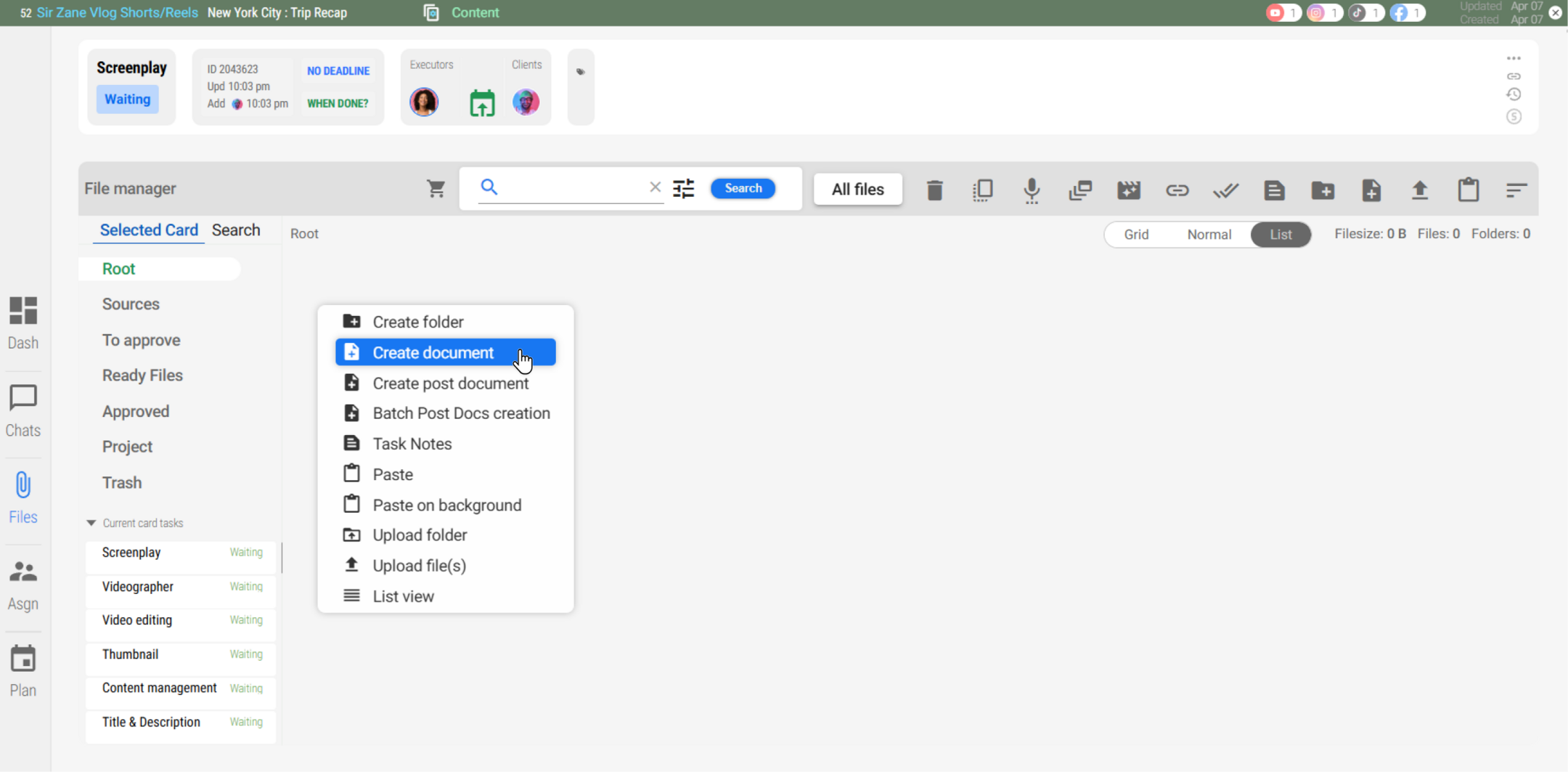Click the Waiting status button
Screen dimensions: 1568x772
tap(127, 99)
